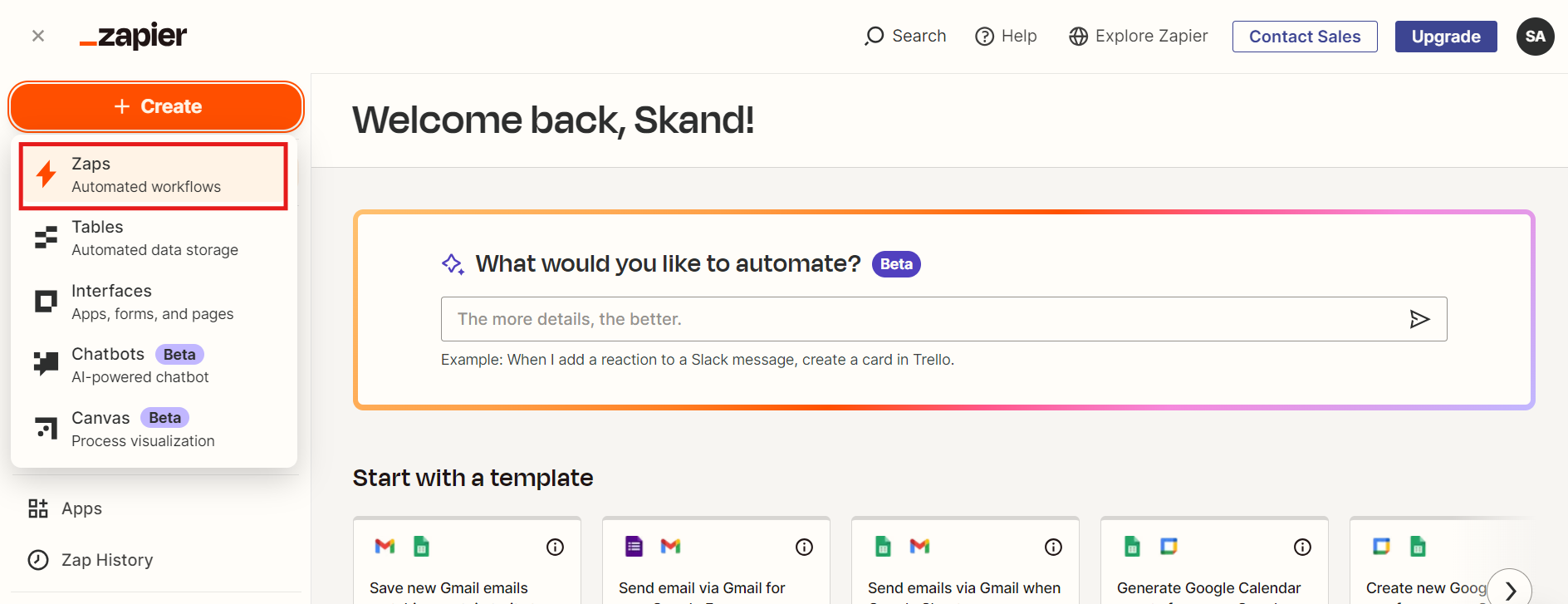Click the Beta badge beside automate heading
Image resolution: width=1568 pixels, height=604 pixels.
click(x=896, y=264)
